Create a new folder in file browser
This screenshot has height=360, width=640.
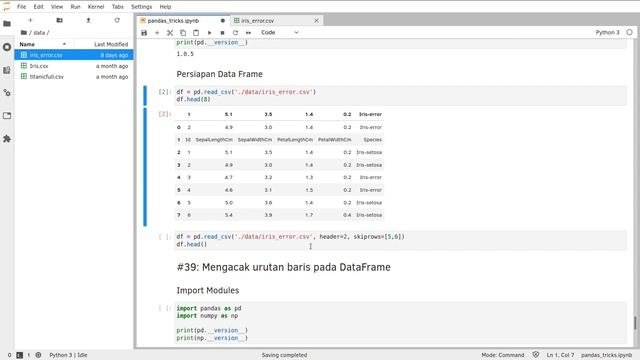click(59, 20)
